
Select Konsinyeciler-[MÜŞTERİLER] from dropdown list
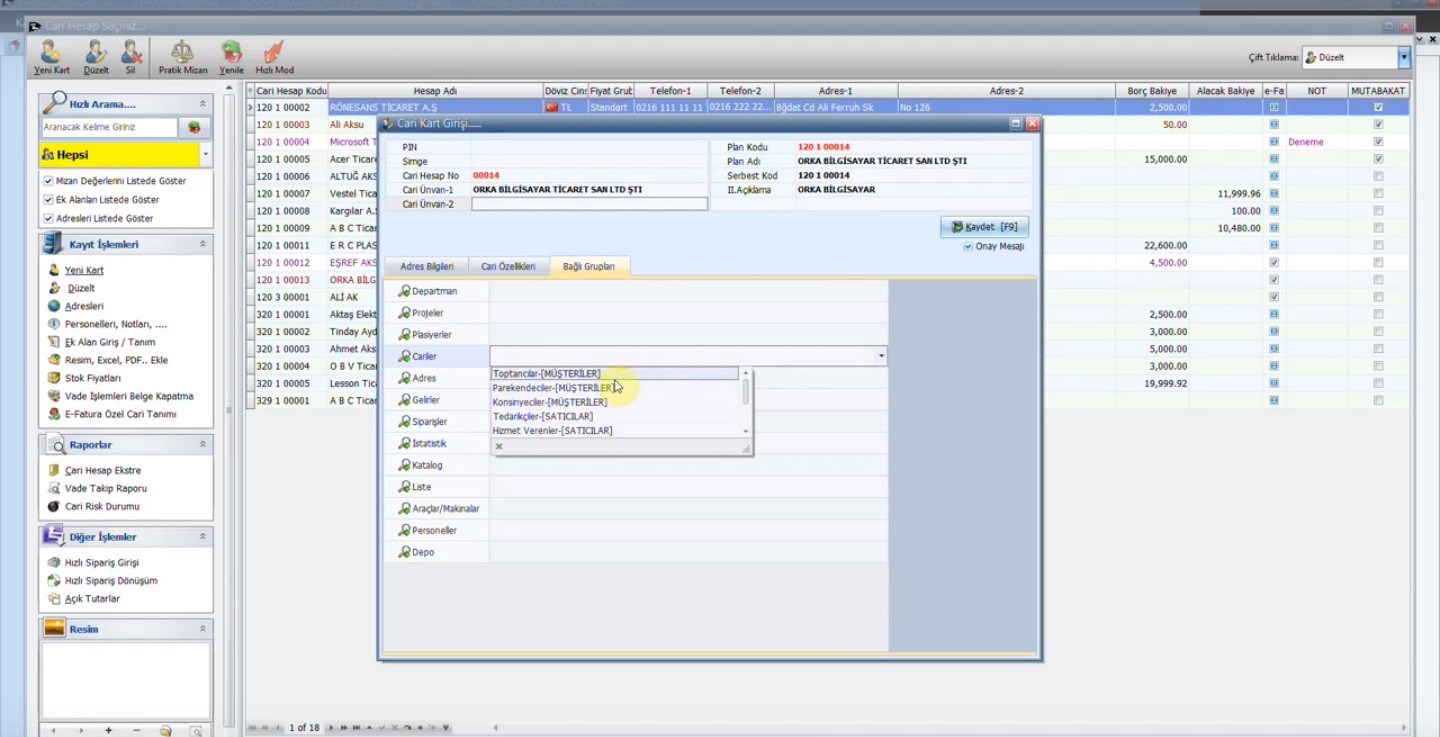pos(615,402)
